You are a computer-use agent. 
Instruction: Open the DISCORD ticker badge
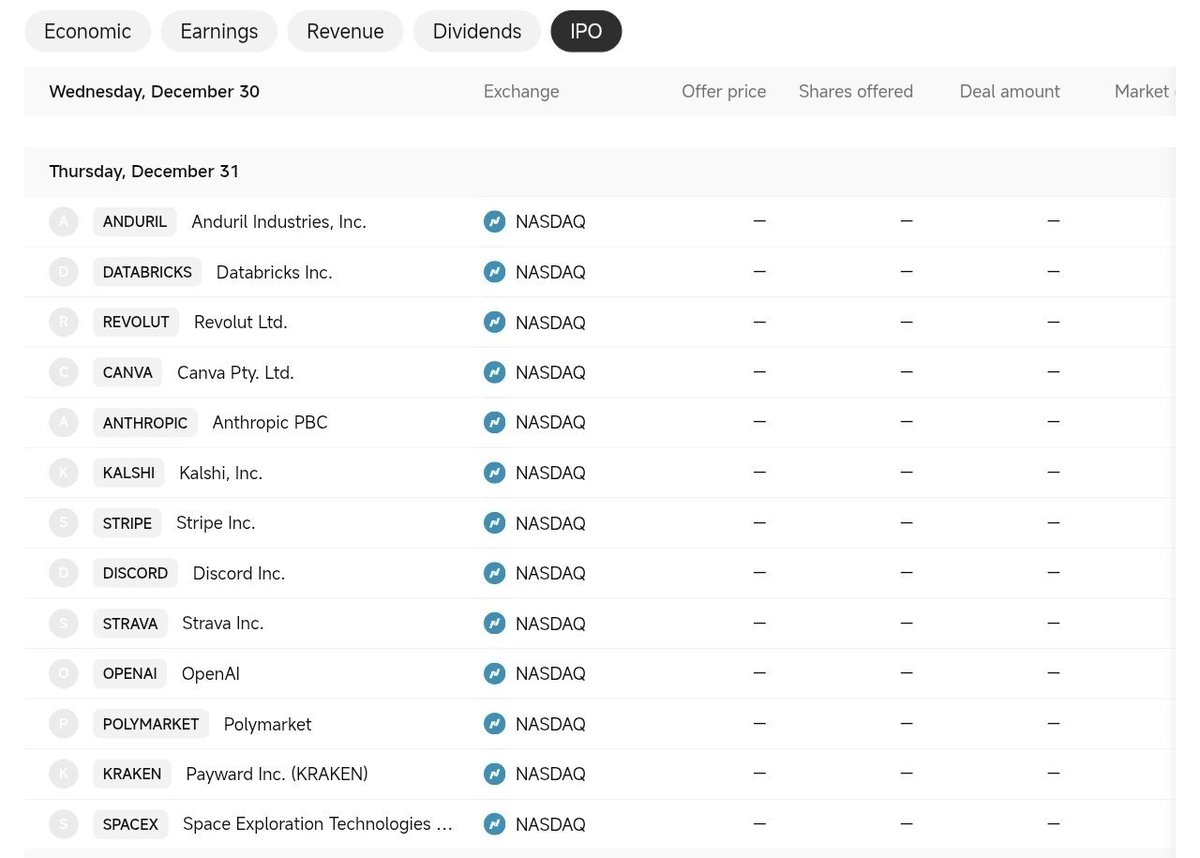coord(136,573)
